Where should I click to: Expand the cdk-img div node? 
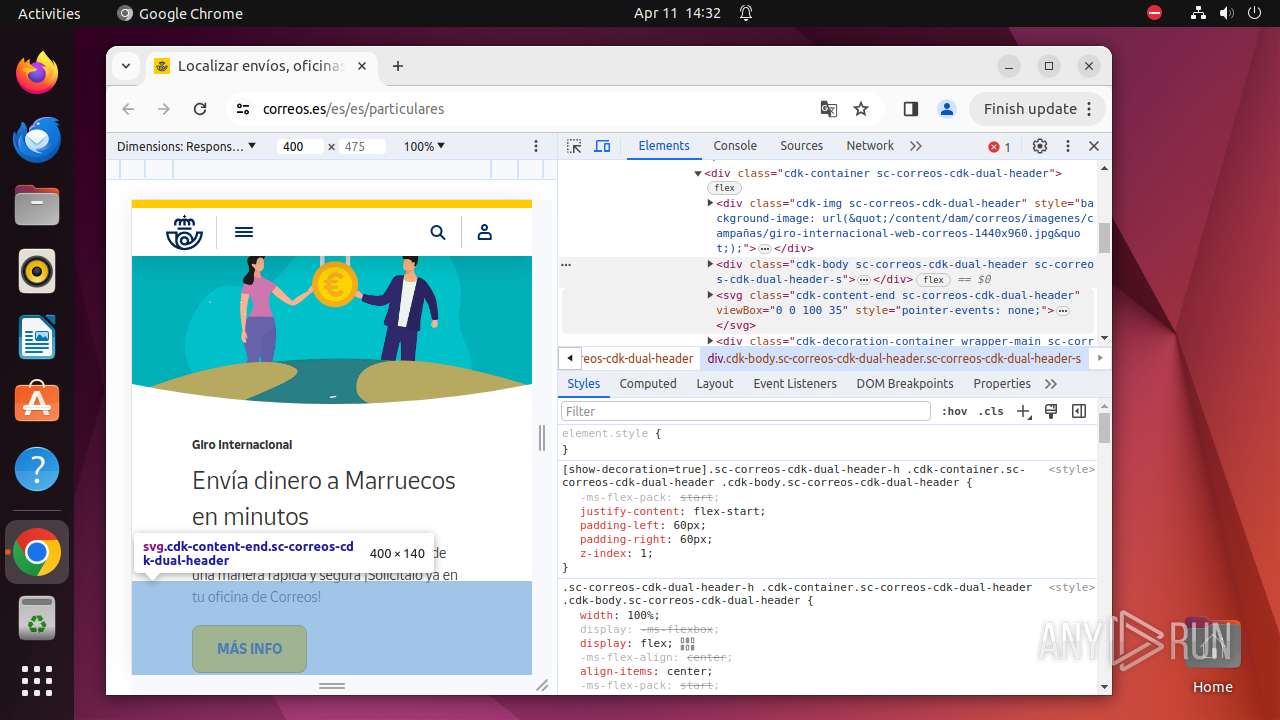coord(710,203)
